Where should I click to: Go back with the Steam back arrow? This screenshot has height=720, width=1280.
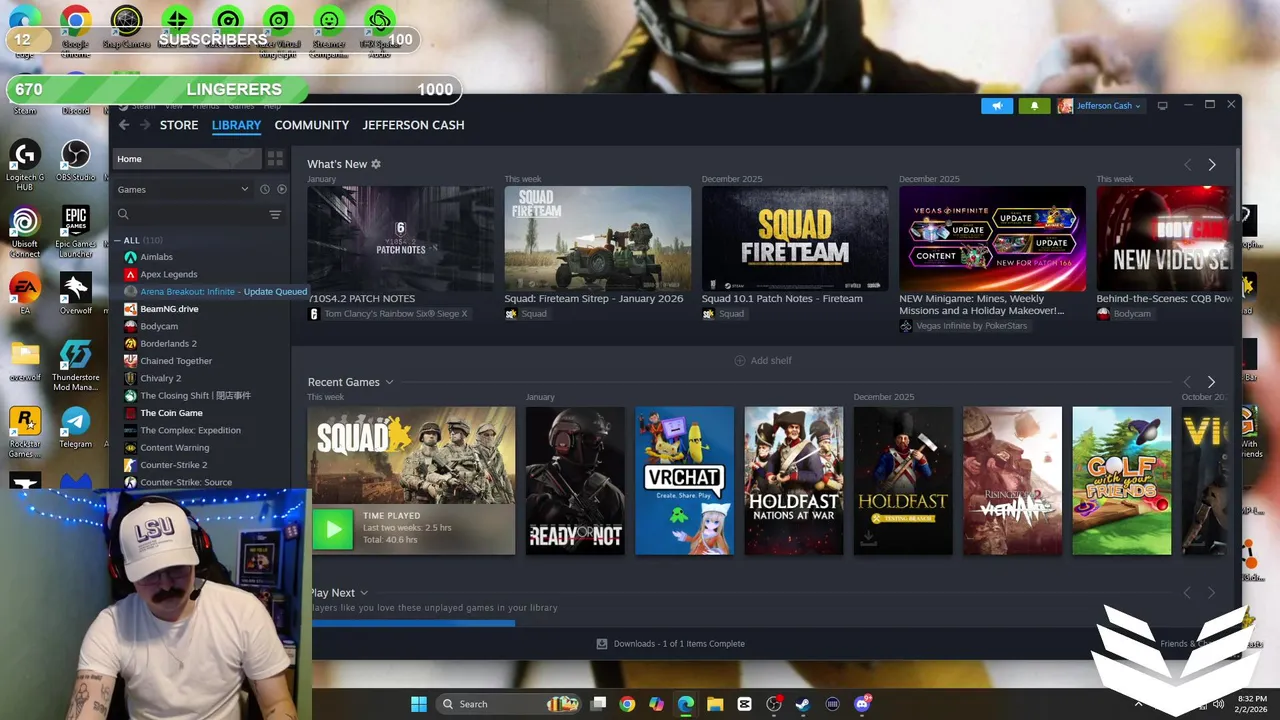pyautogui.click(x=124, y=125)
